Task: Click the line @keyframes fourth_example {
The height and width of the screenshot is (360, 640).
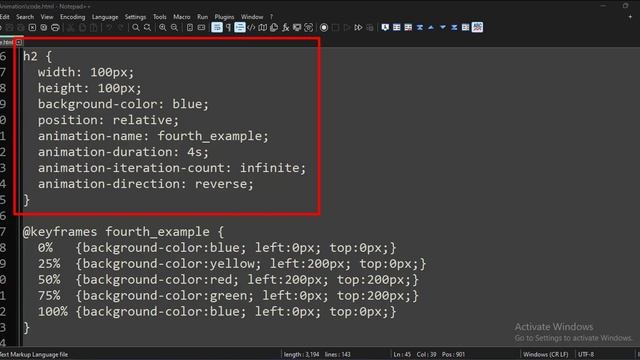Action: tap(123, 232)
